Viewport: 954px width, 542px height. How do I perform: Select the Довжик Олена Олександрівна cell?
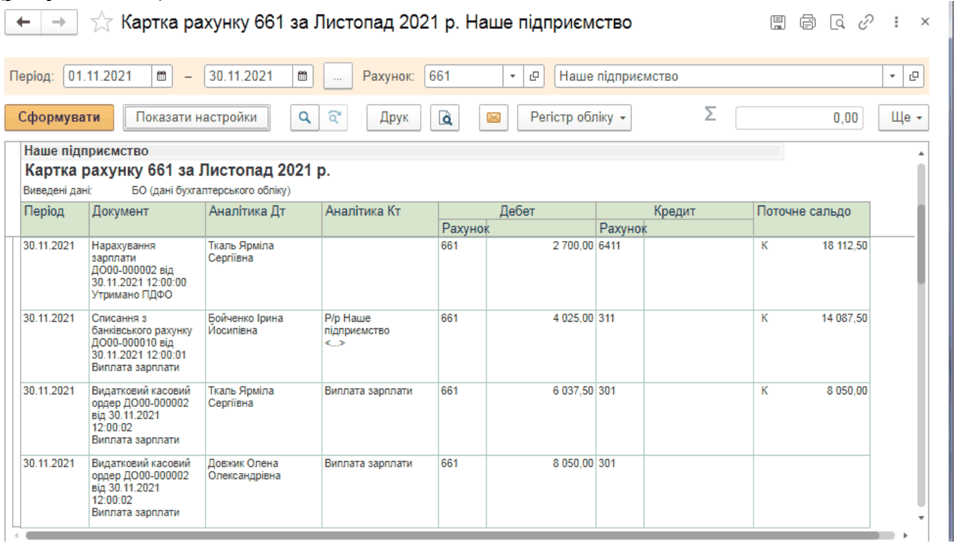pyautogui.click(x=263, y=490)
